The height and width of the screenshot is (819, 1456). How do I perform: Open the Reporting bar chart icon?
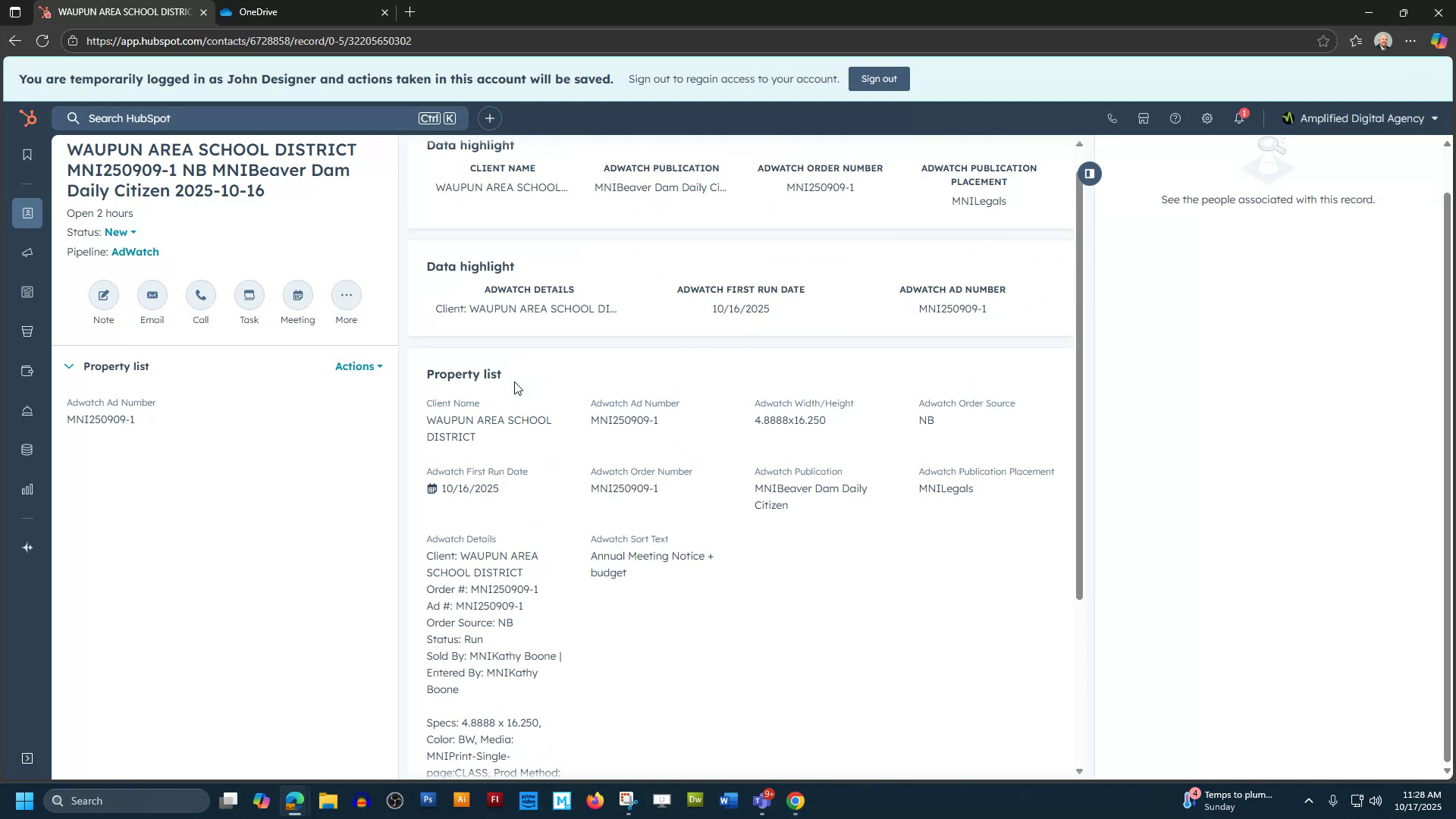(x=27, y=489)
